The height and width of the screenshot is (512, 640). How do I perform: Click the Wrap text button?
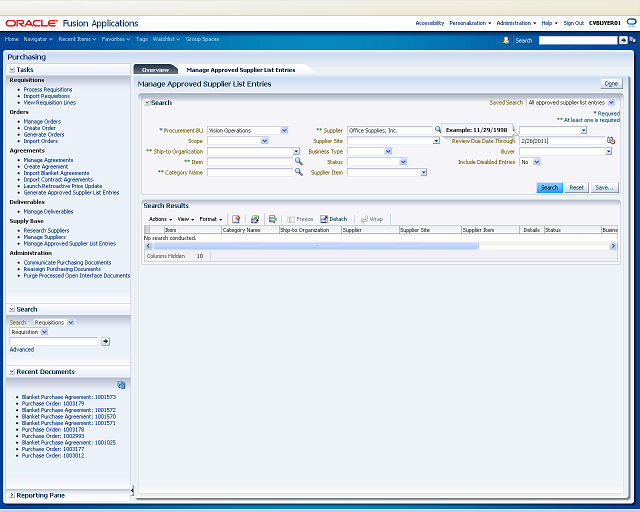(x=372, y=219)
